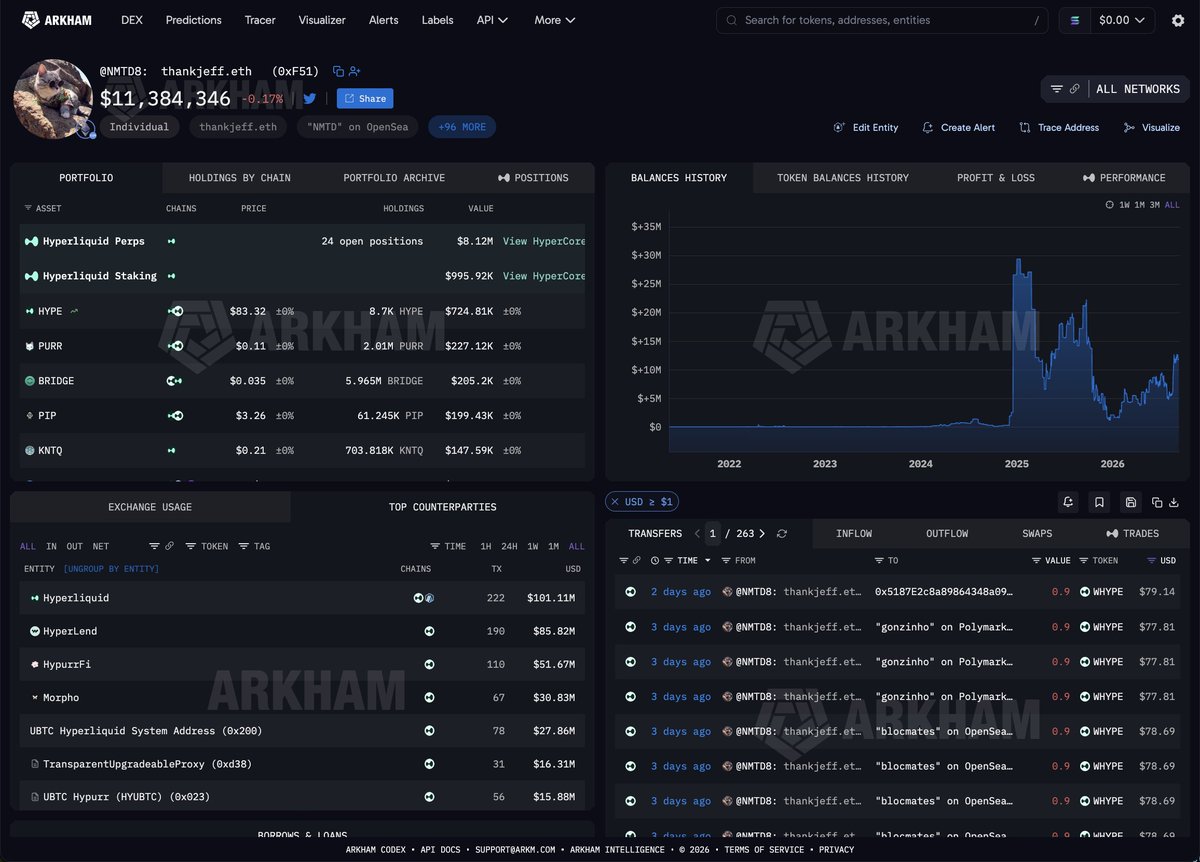This screenshot has width=1200, height=862.
Task: Click Trace Address
Action: (1059, 128)
